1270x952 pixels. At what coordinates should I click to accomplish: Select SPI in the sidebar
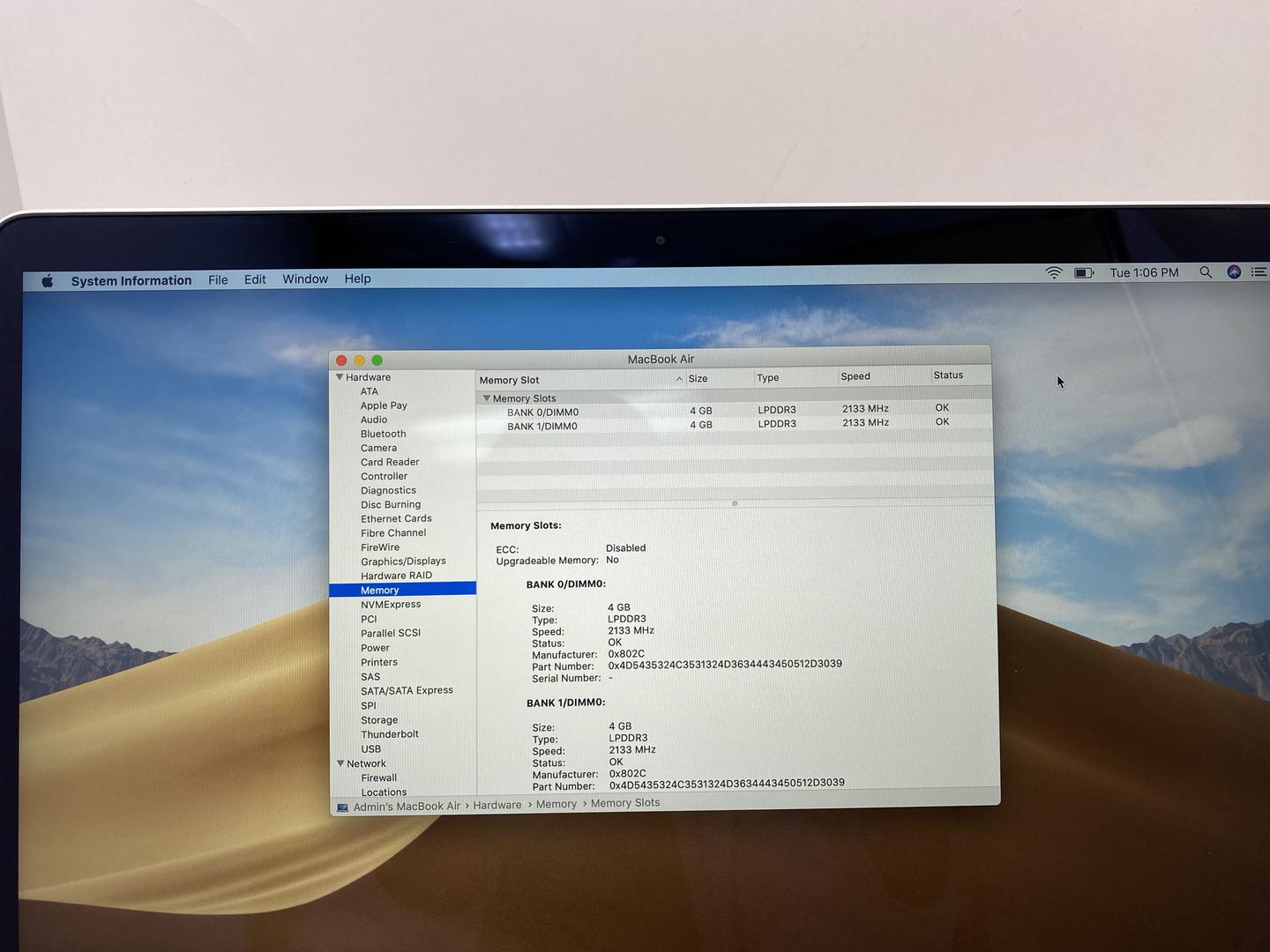[369, 705]
